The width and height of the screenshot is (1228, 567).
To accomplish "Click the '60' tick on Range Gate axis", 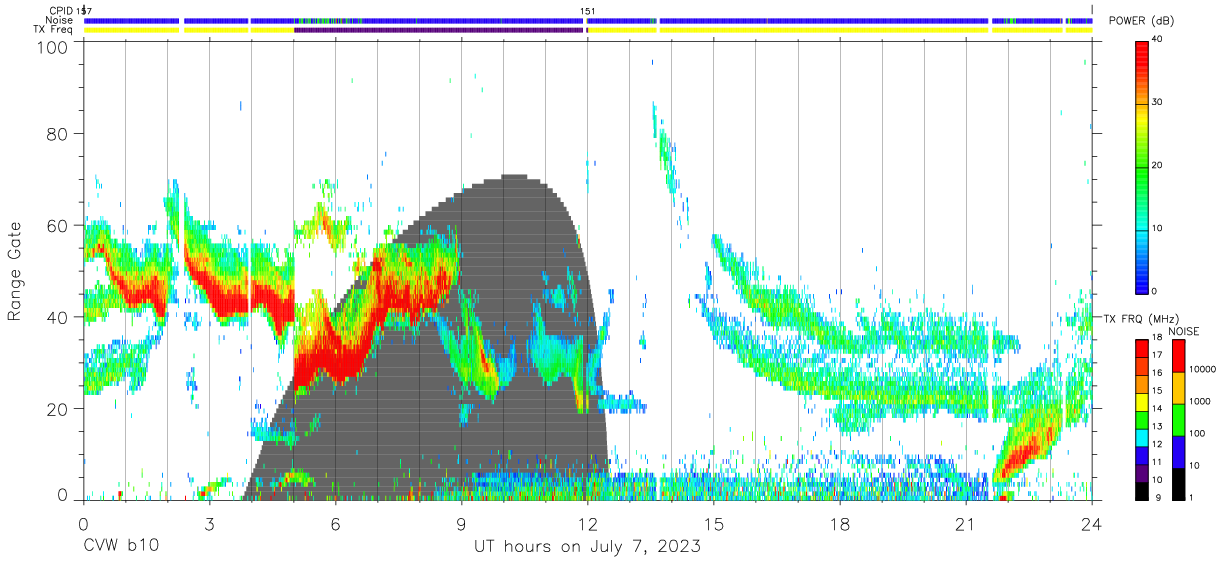I will click(x=57, y=226).
